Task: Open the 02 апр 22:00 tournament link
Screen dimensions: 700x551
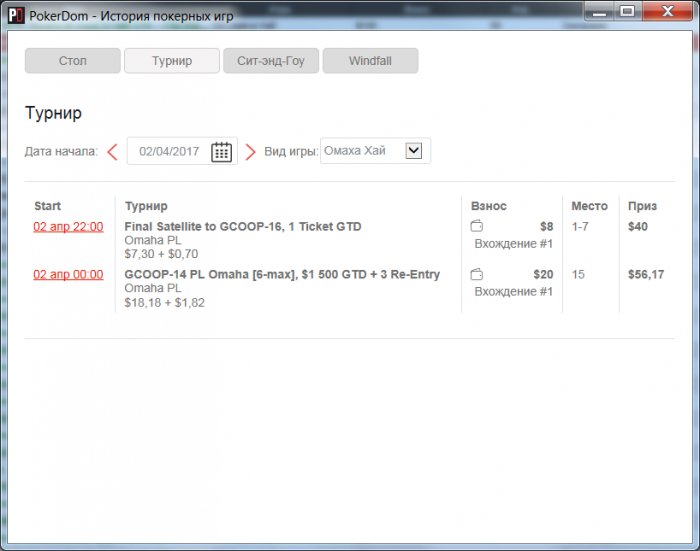Action: (x=68, y=227)
